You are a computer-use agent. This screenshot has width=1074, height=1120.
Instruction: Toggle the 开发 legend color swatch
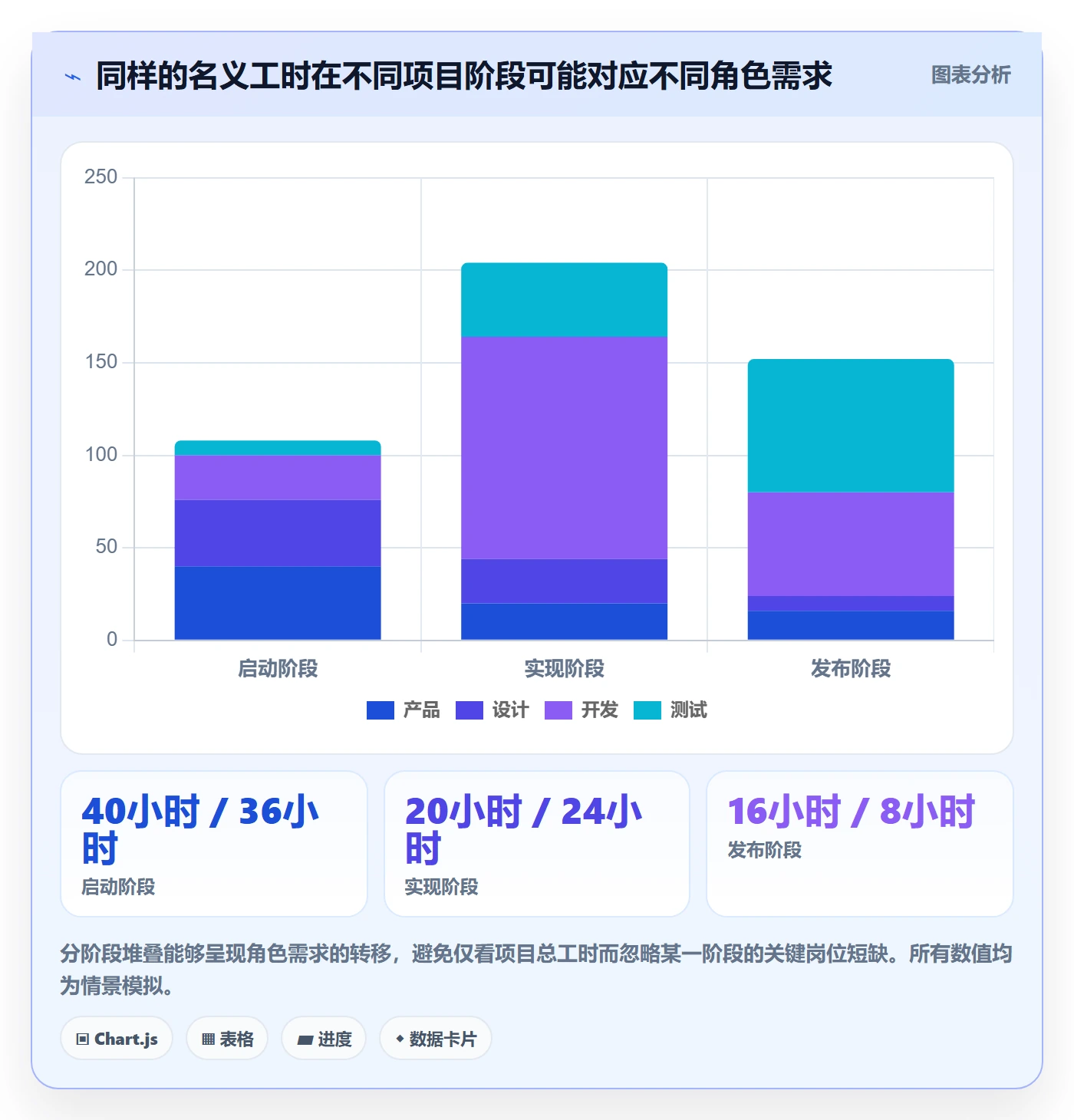click(x=558, y=710)
